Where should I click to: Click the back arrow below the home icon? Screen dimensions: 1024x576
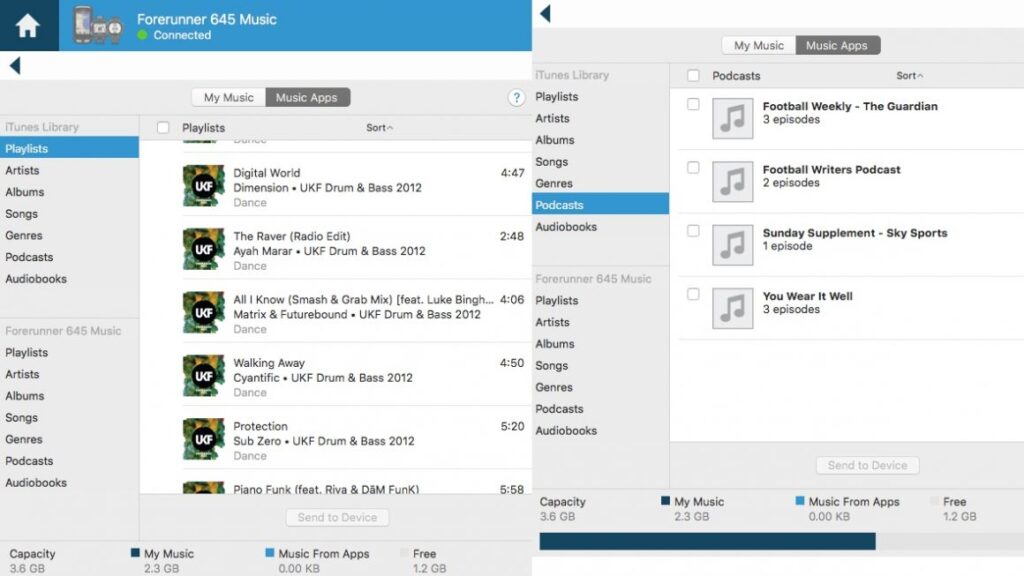[x=14, y=66]
